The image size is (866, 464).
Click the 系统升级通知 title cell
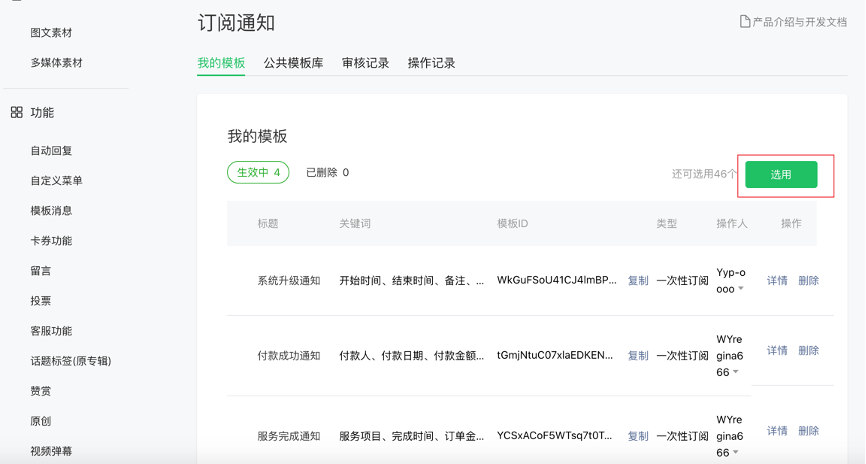pyautogui.click(x=289, y=281)
